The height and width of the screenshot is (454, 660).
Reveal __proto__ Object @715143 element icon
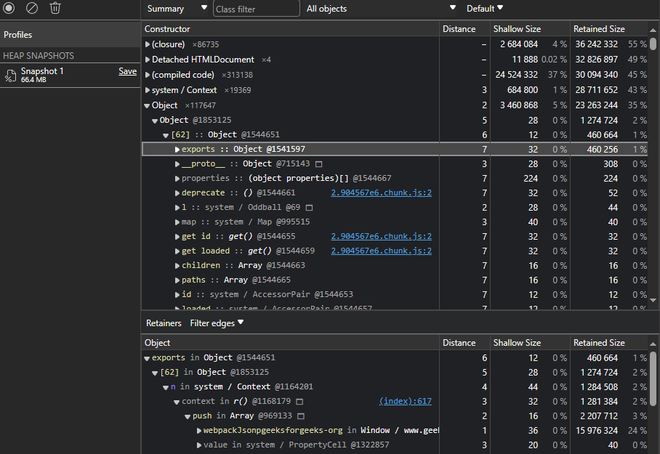coord(319,164)
